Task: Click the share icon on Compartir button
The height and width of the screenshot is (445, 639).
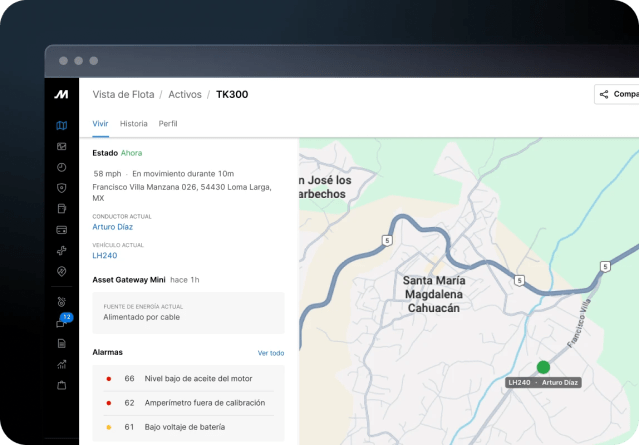Action: click(x=604, y=95)
